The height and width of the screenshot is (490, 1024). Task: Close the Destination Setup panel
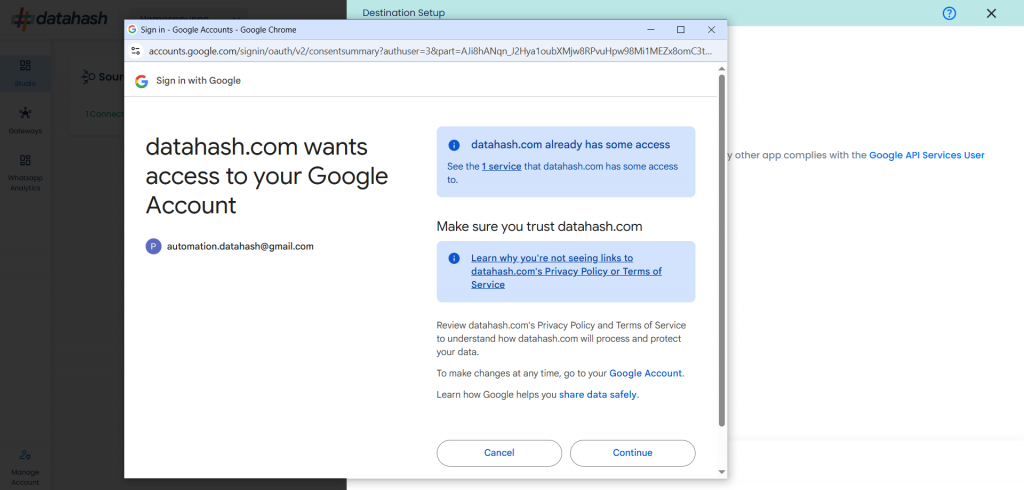[991, 13]
